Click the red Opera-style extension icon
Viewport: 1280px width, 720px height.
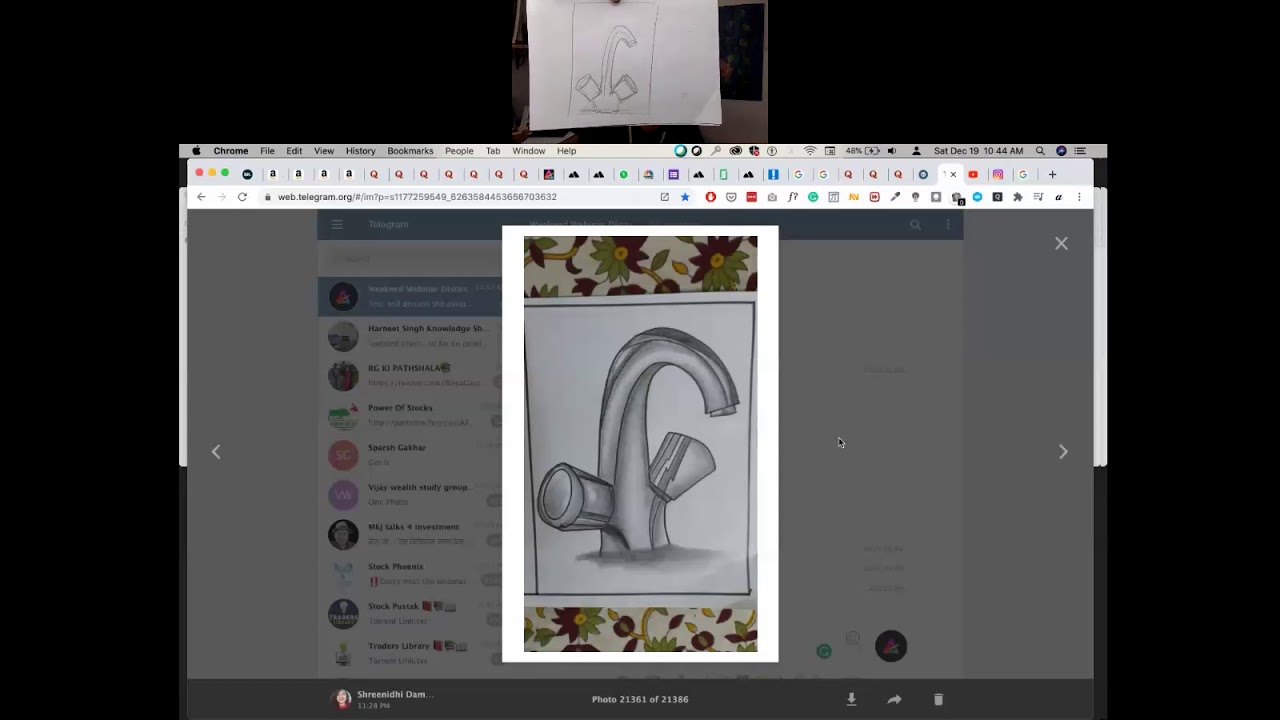point(710,197)
